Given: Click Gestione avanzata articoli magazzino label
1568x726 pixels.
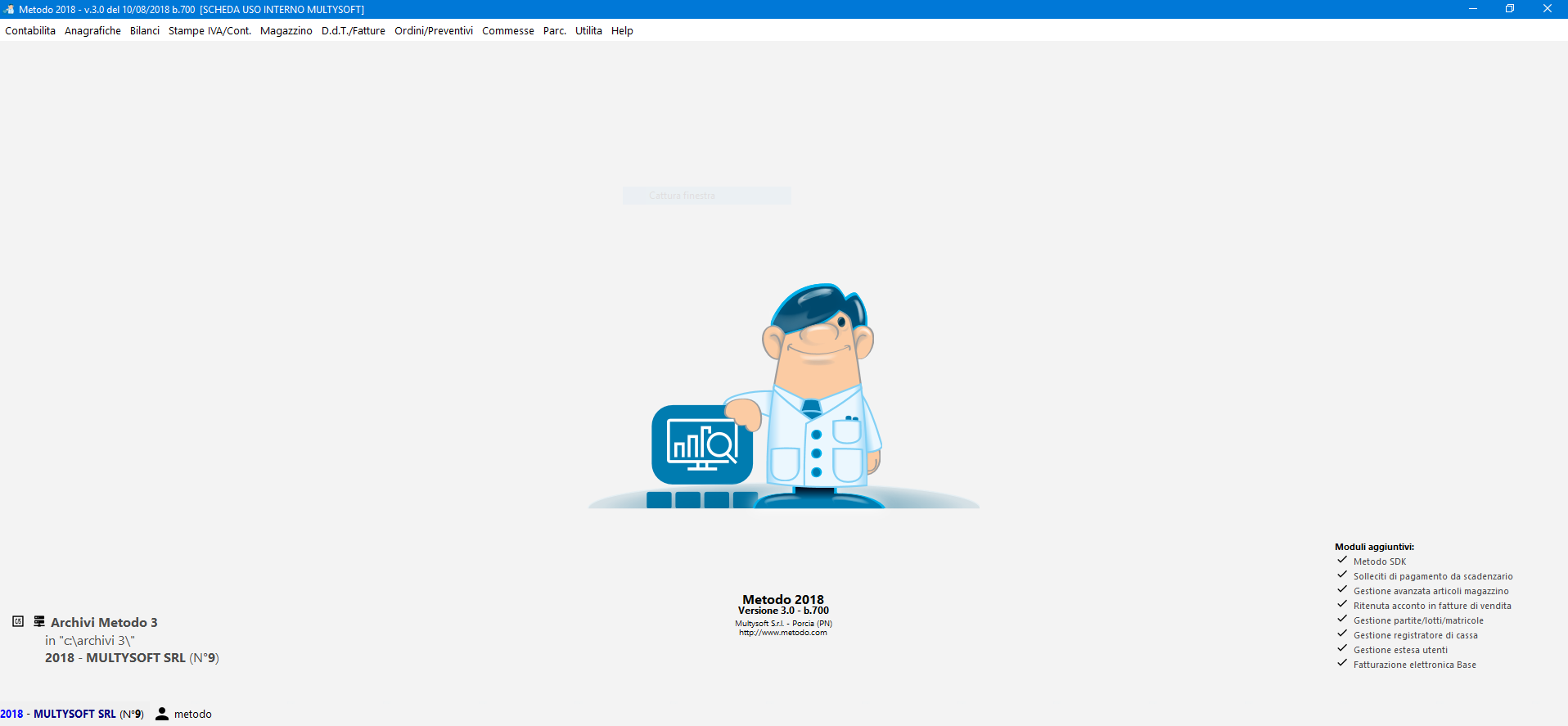Looking at the screenshot, I should click(x=1431, y=591).
